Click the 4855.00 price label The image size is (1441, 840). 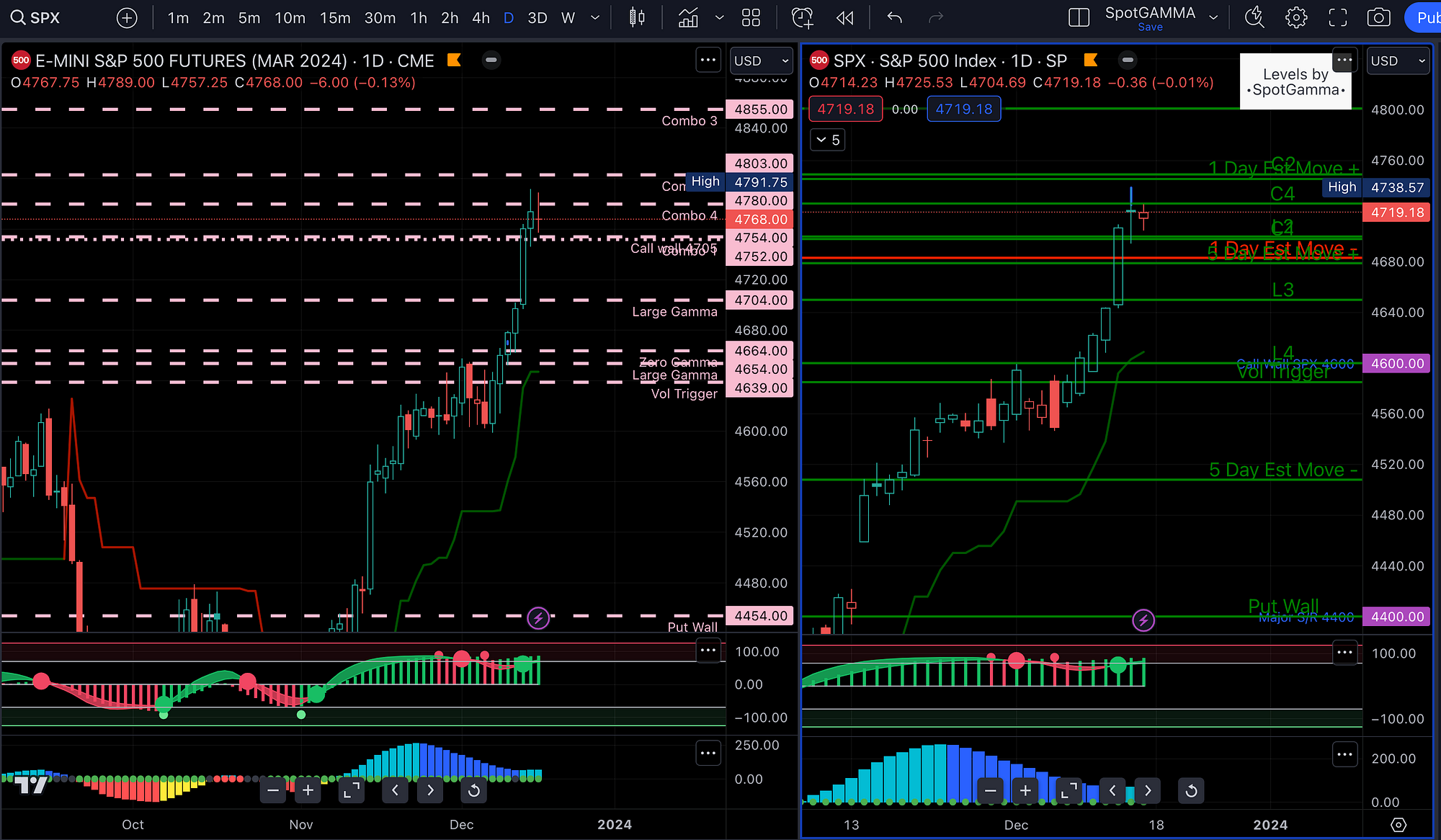tap(761, 110)
